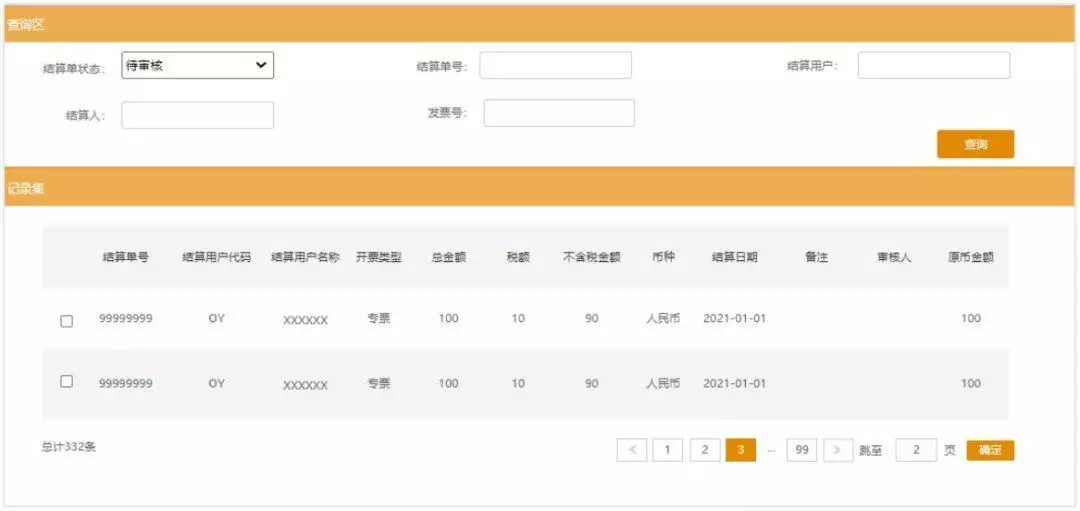Open the 结算单状态 dropdown showing 待审核
Image resolution: width=1080 pixels, height=511 pixels.
pos(198,65)
